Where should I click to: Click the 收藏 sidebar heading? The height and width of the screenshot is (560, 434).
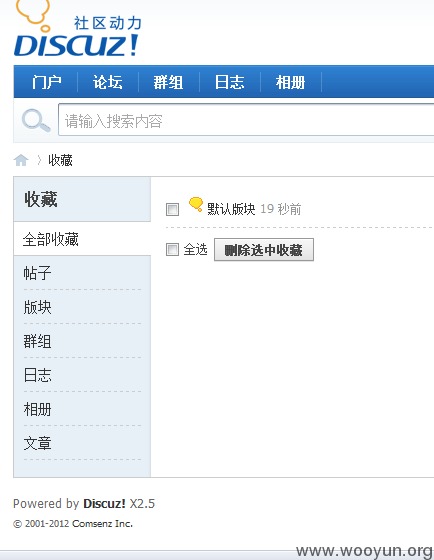click(x=41, y=199)
